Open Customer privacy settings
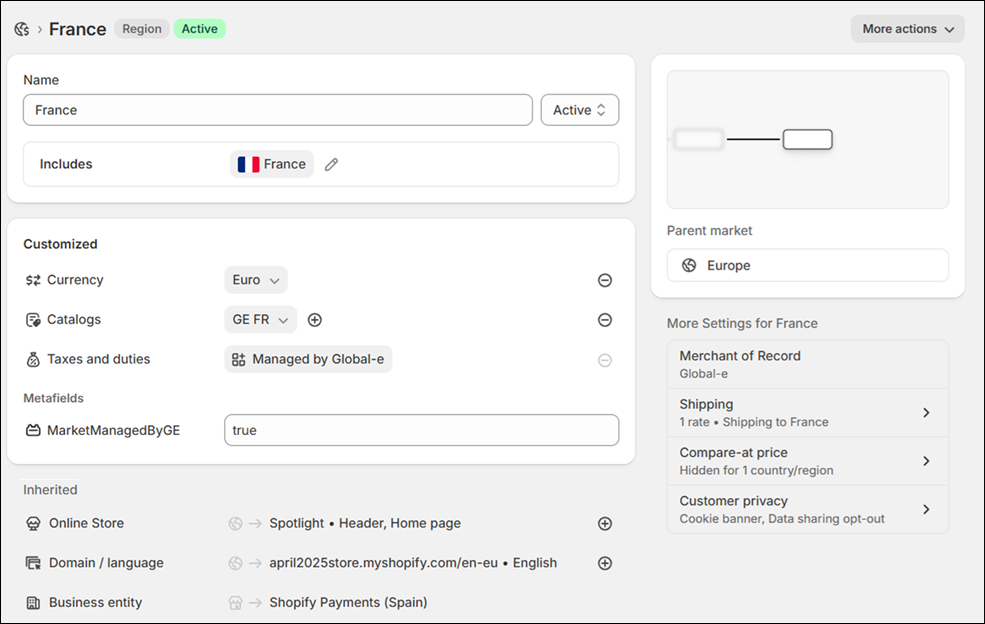 [807, 509]
